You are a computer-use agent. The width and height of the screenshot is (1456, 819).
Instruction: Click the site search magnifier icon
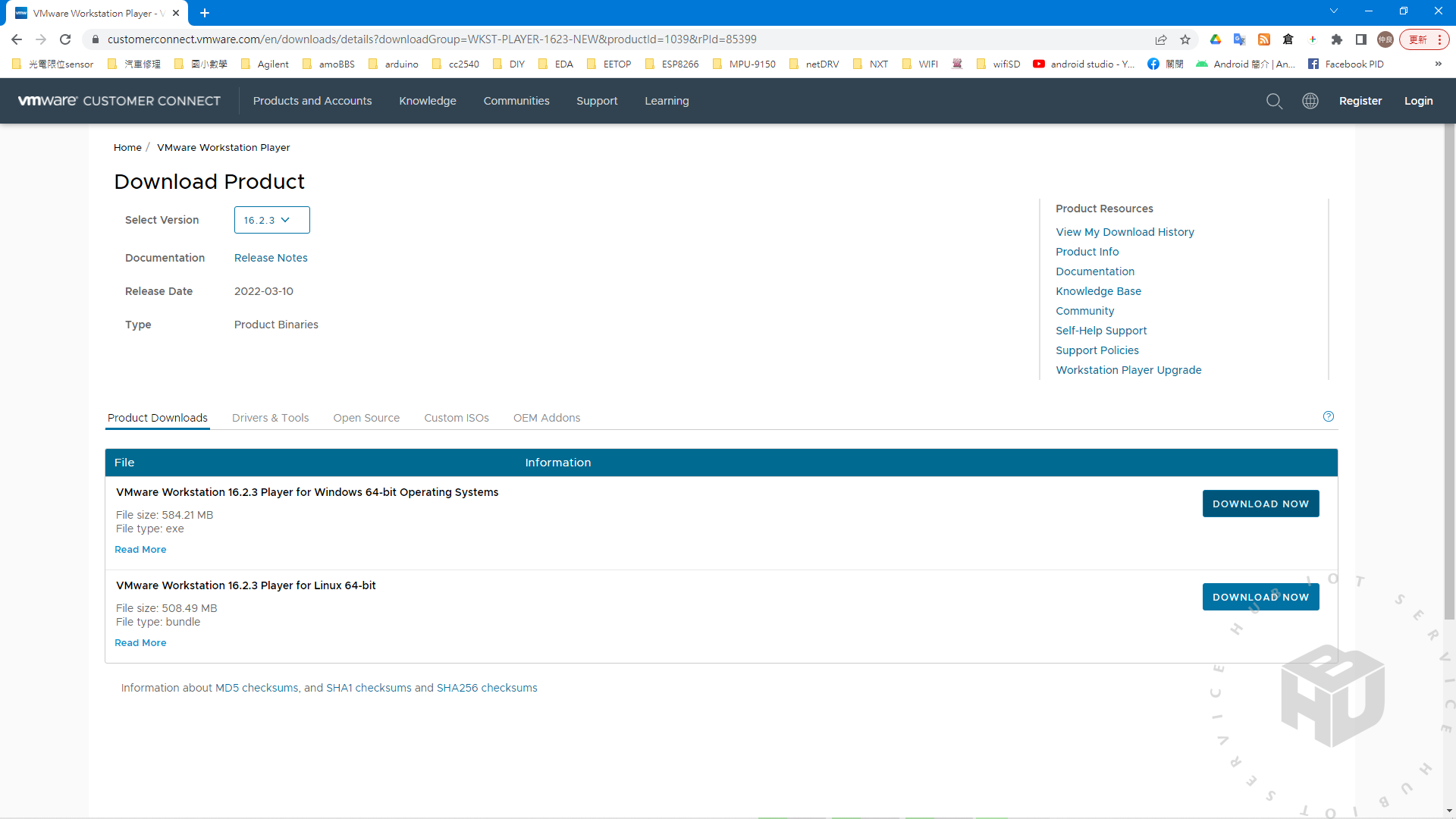[x=1275, y=101]
